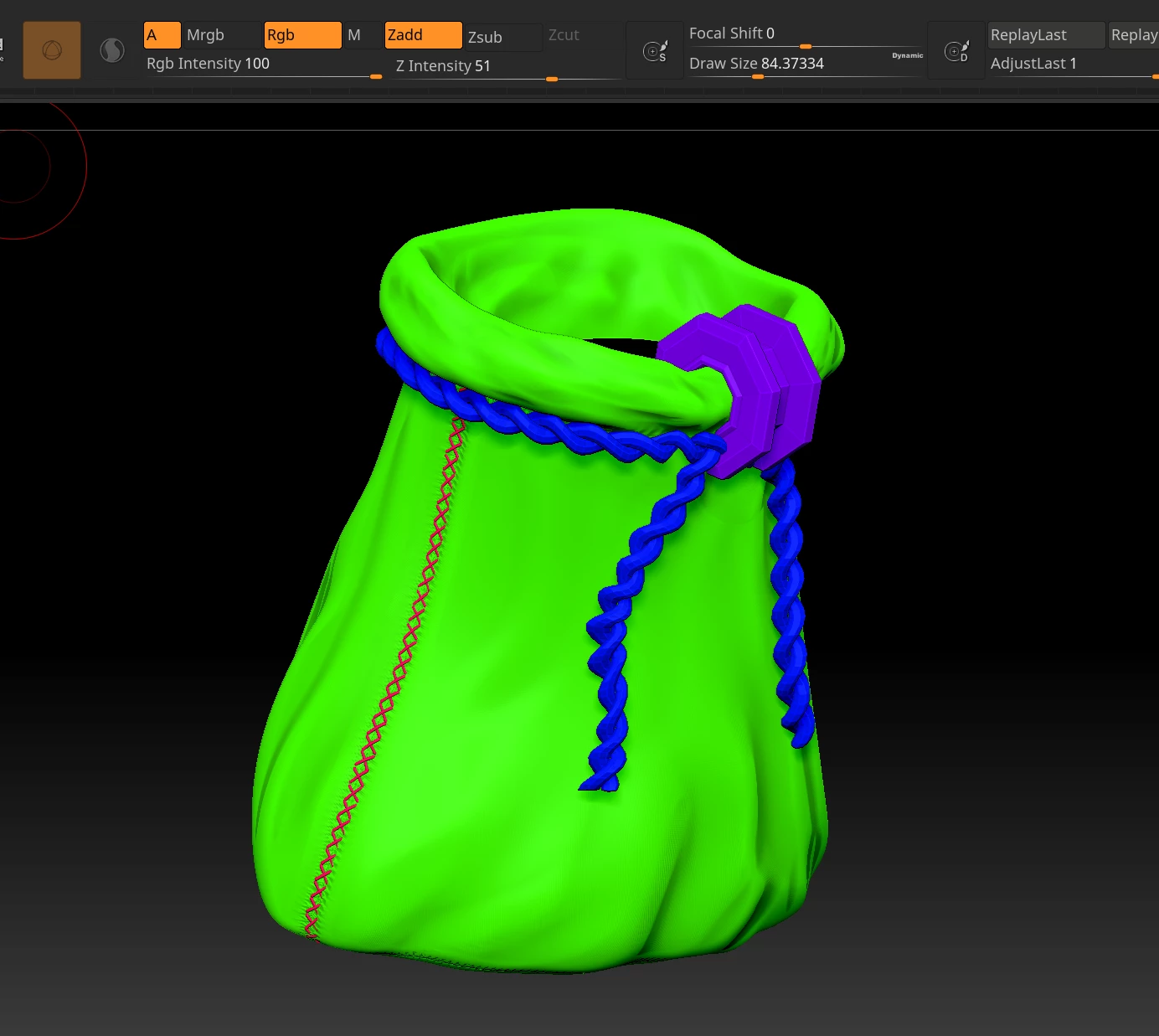Toggle the Zadd sculpt mode
The image size is (1159, 1036).
(424, 35)
